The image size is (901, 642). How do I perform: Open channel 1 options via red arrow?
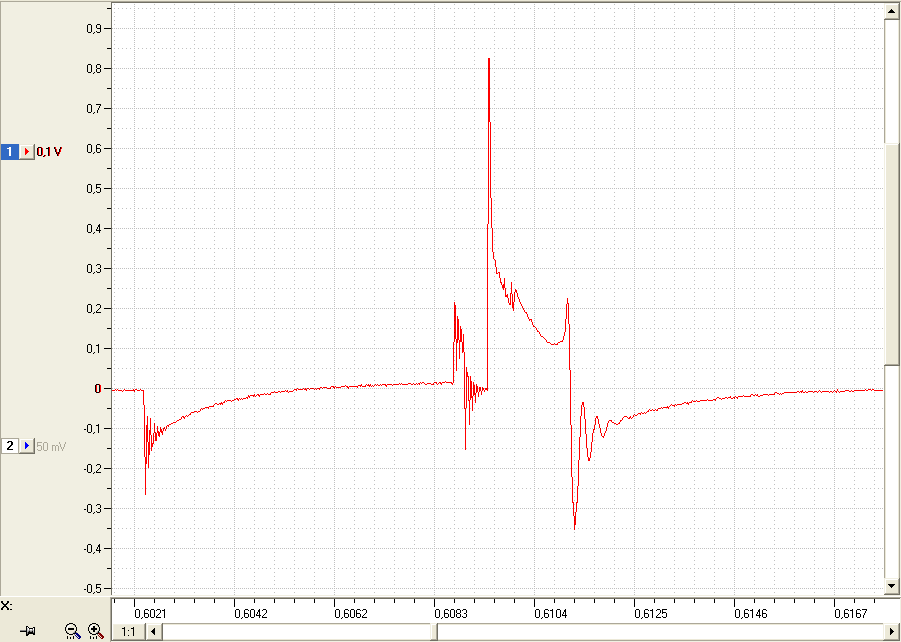(27, 152)
